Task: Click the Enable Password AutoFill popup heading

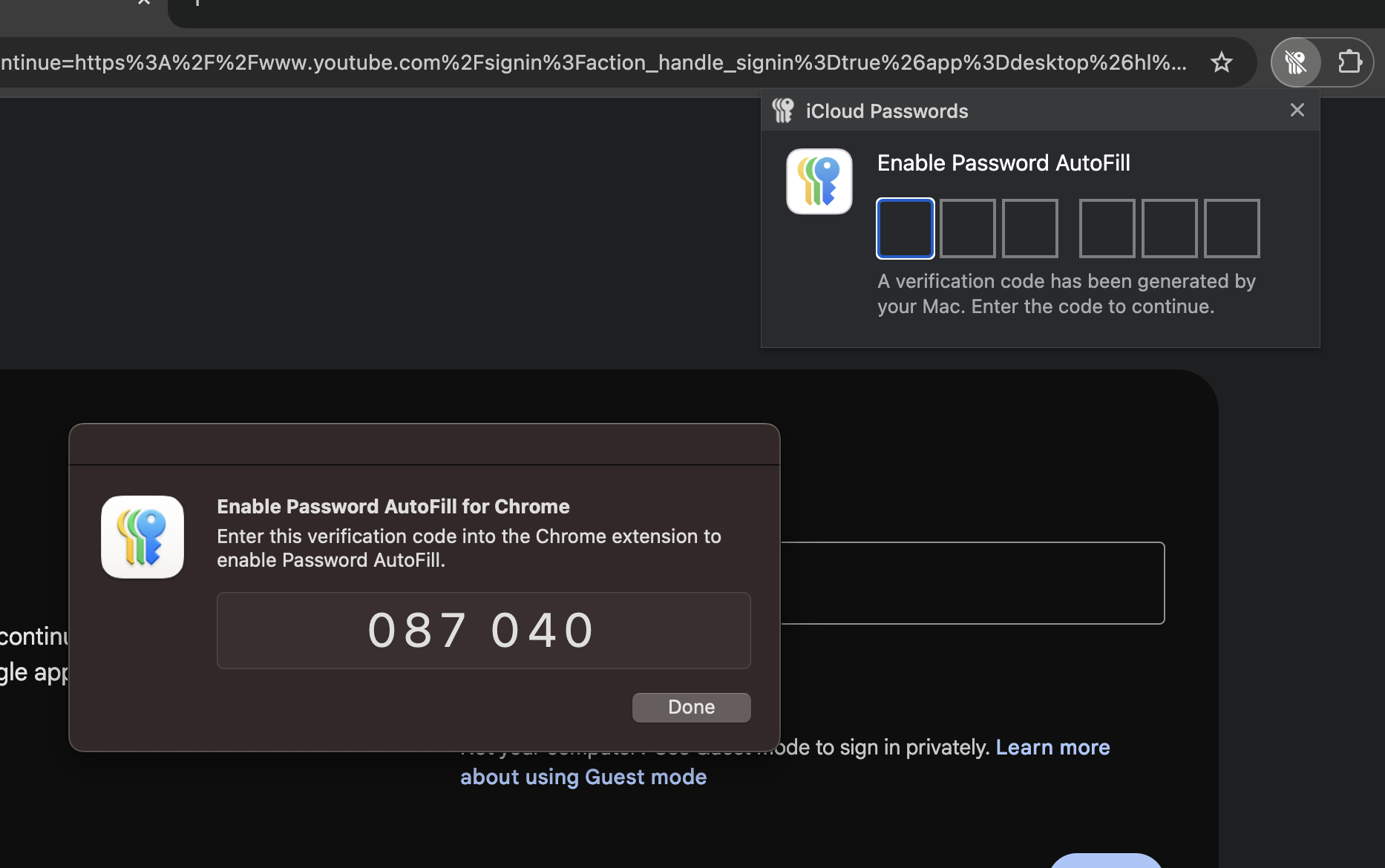Action: (x=1003, y=163)
